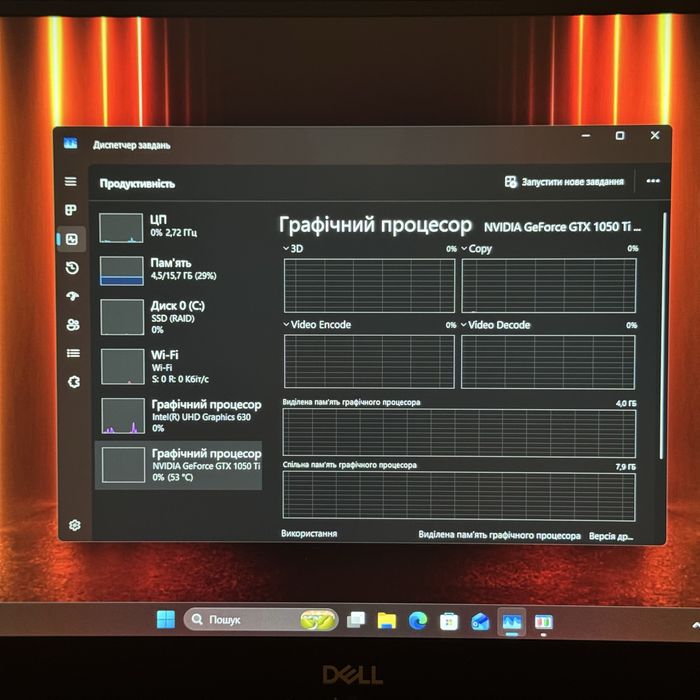Viewport: 700px width, 700px height.
Task: Open Microsoft Store from the taskbar
Action: pyautogui.click(x=449, y=621)
